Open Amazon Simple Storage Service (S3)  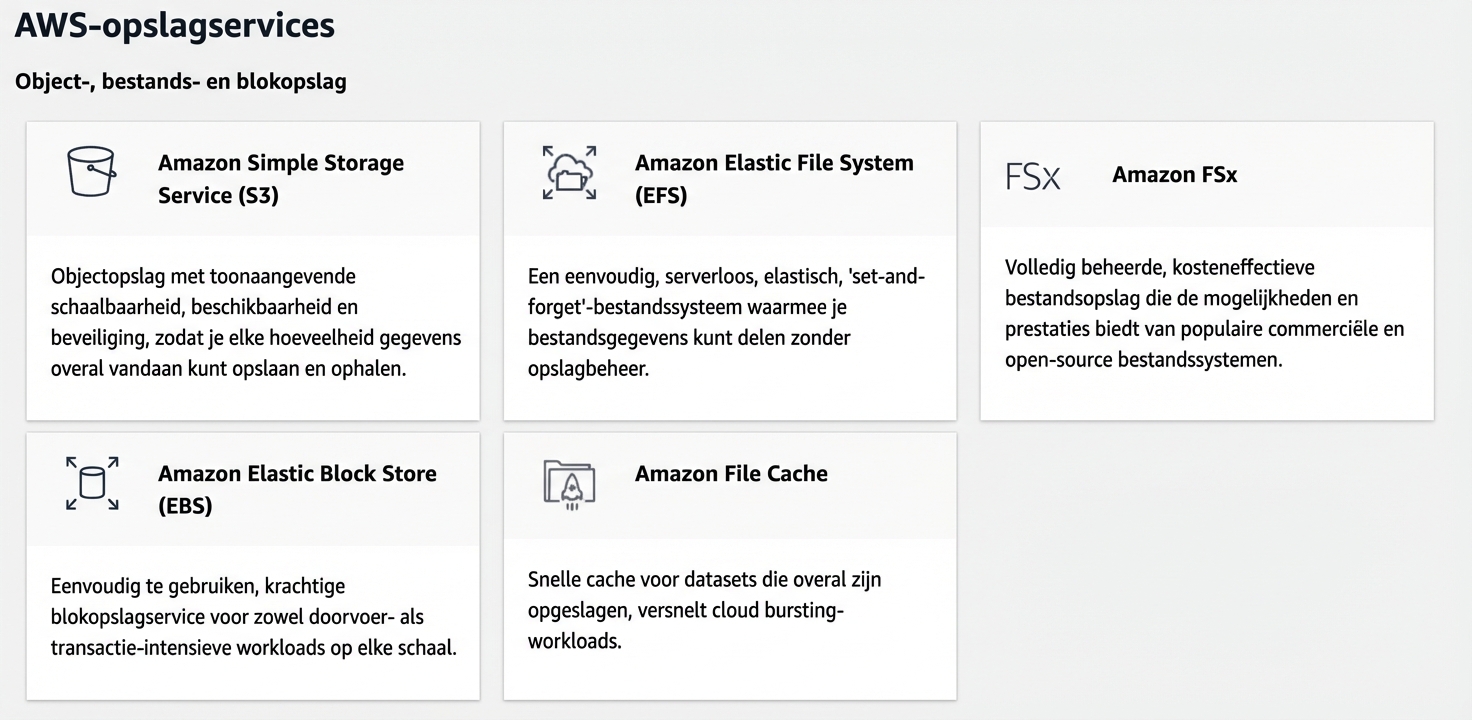(280, 179)
